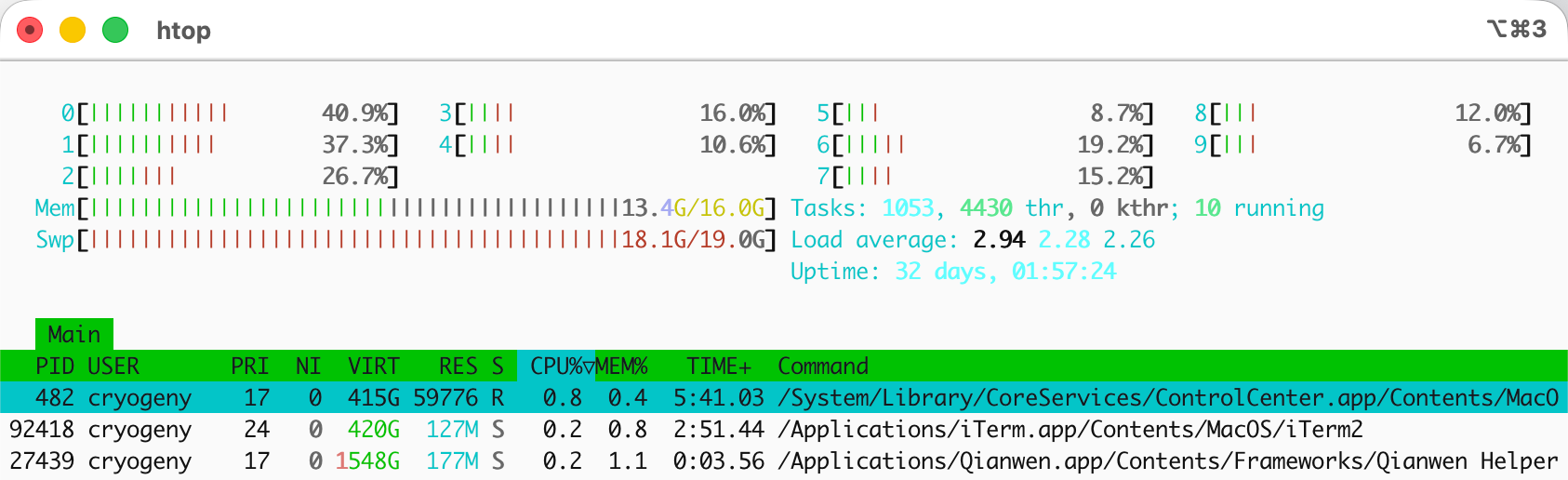Click the green zoom window button
The image size is (1568, 480).
[x=115, y=30]
